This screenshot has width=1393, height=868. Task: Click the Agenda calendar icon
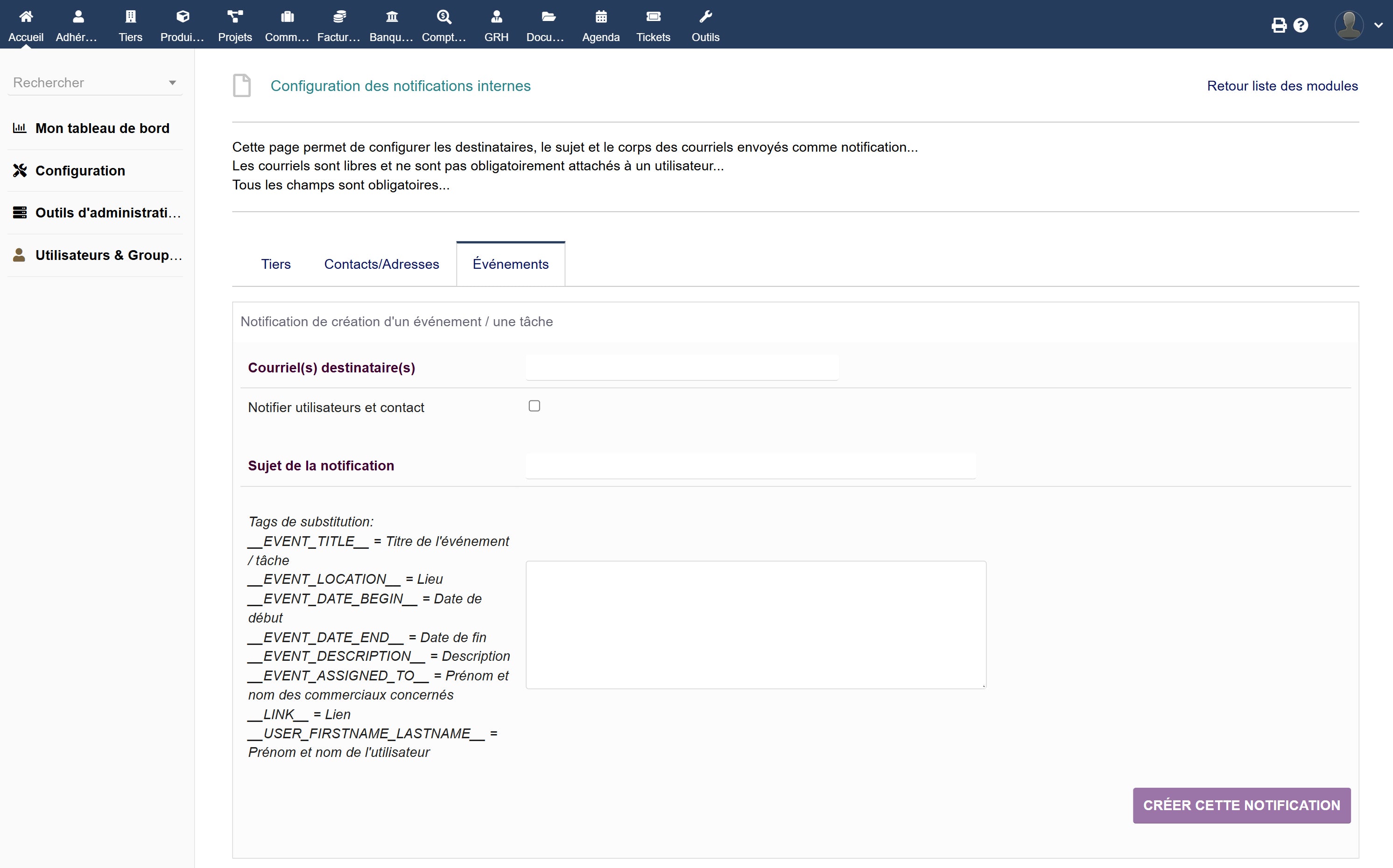tap(601, 17)
